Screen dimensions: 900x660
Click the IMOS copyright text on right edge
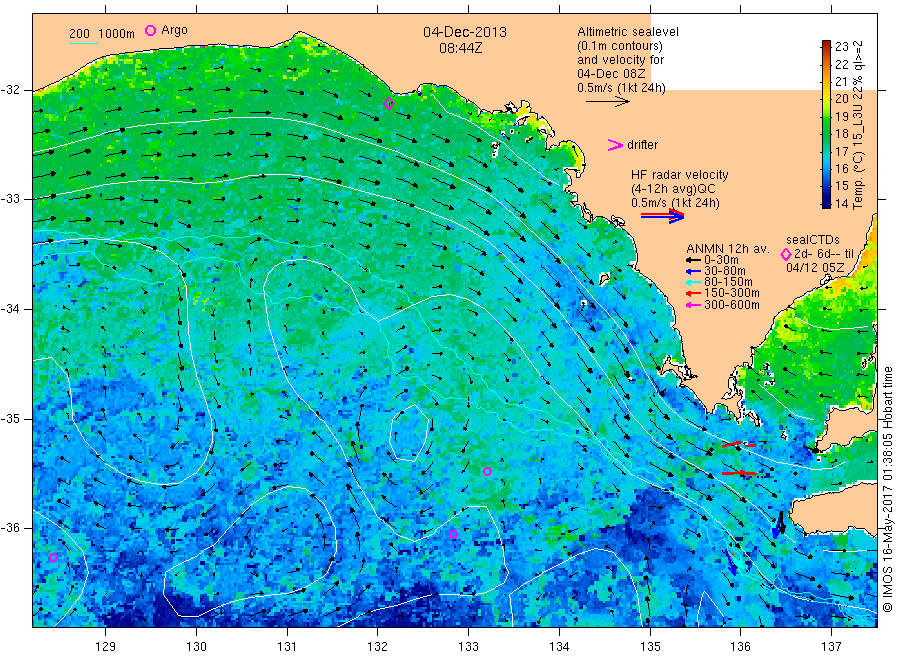[888, 488]
